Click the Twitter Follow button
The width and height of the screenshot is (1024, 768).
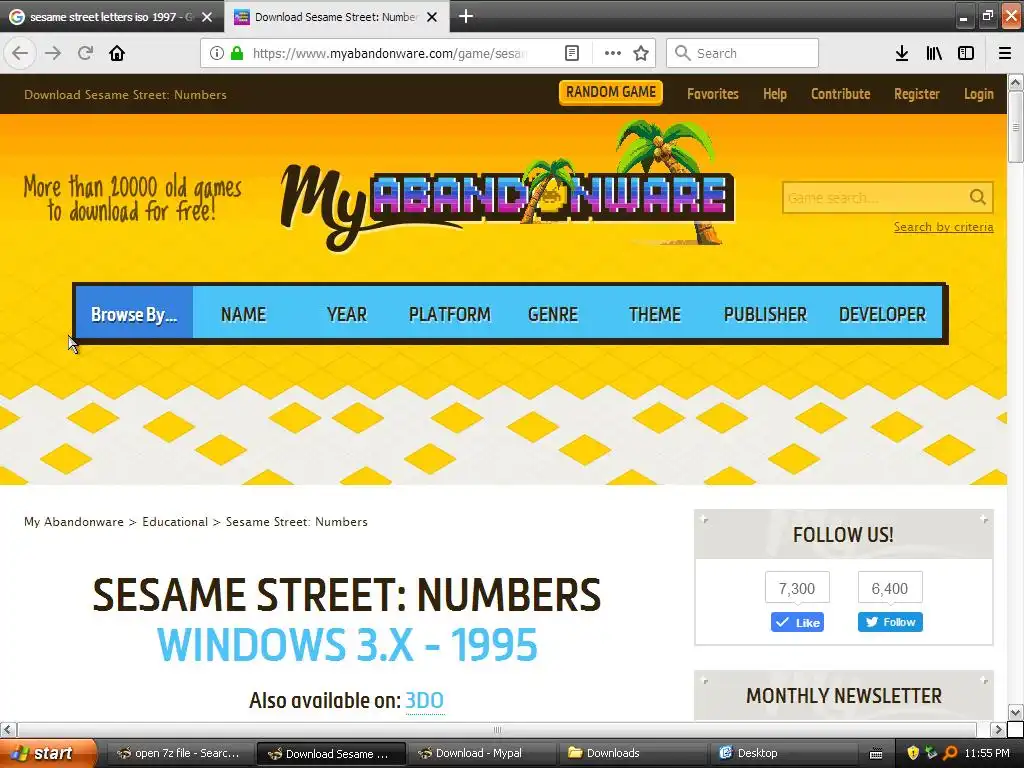click(890, 622)
